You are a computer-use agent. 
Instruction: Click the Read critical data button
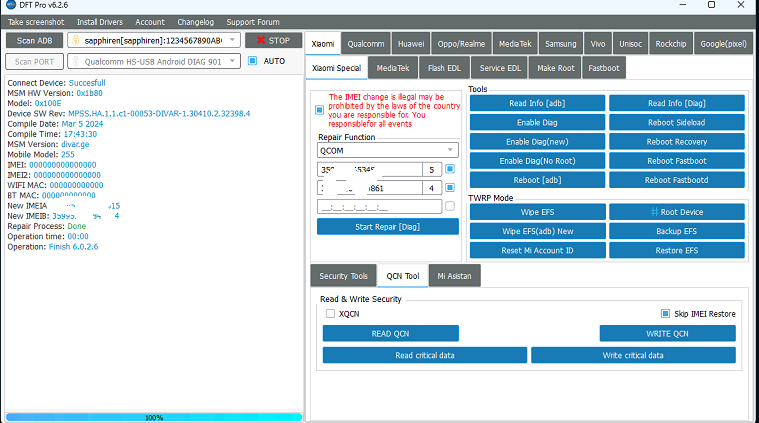point(425,355)
